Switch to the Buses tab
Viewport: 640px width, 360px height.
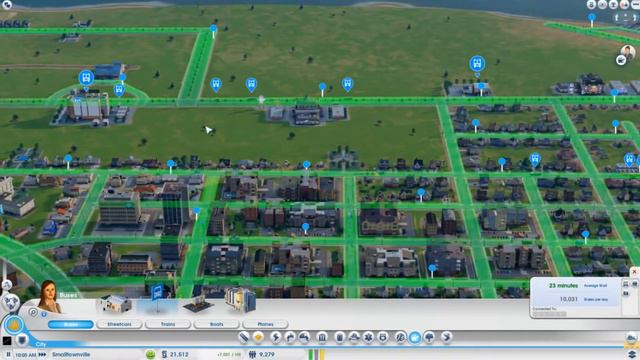pyautogui.click(x=71, y=324)
